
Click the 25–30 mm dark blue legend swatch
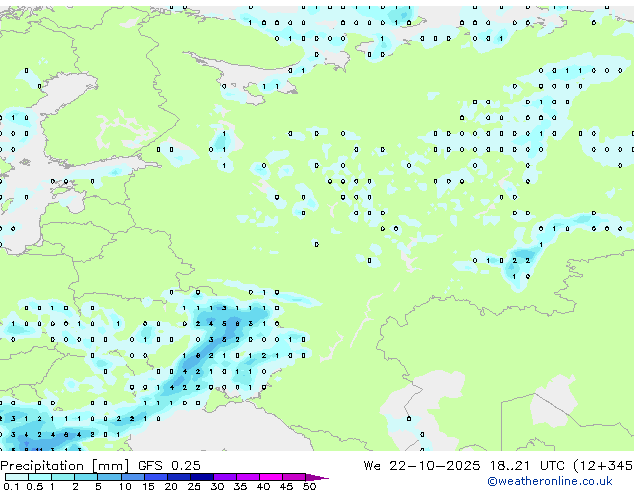(x=202, y=477)
